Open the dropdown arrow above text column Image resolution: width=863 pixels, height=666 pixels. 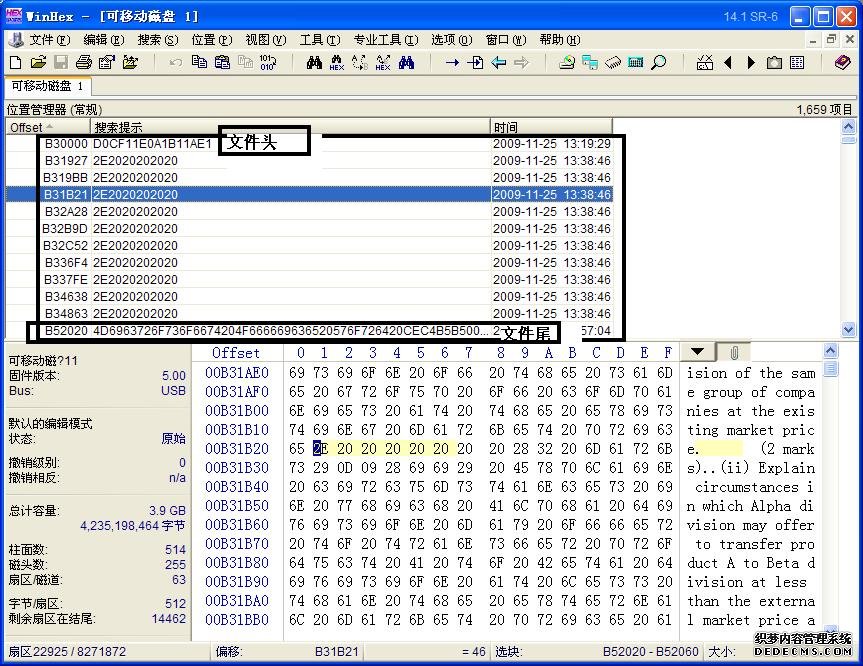697,352
